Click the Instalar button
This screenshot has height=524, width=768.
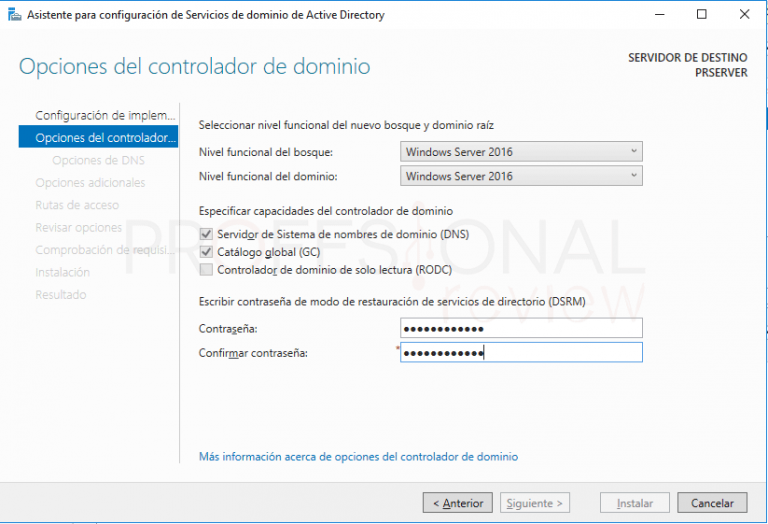tap(634, 503)
